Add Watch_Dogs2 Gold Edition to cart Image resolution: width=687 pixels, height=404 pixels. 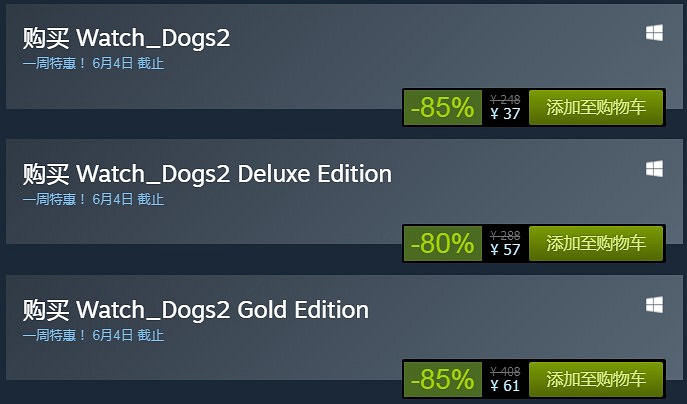(x=596, y=379)
